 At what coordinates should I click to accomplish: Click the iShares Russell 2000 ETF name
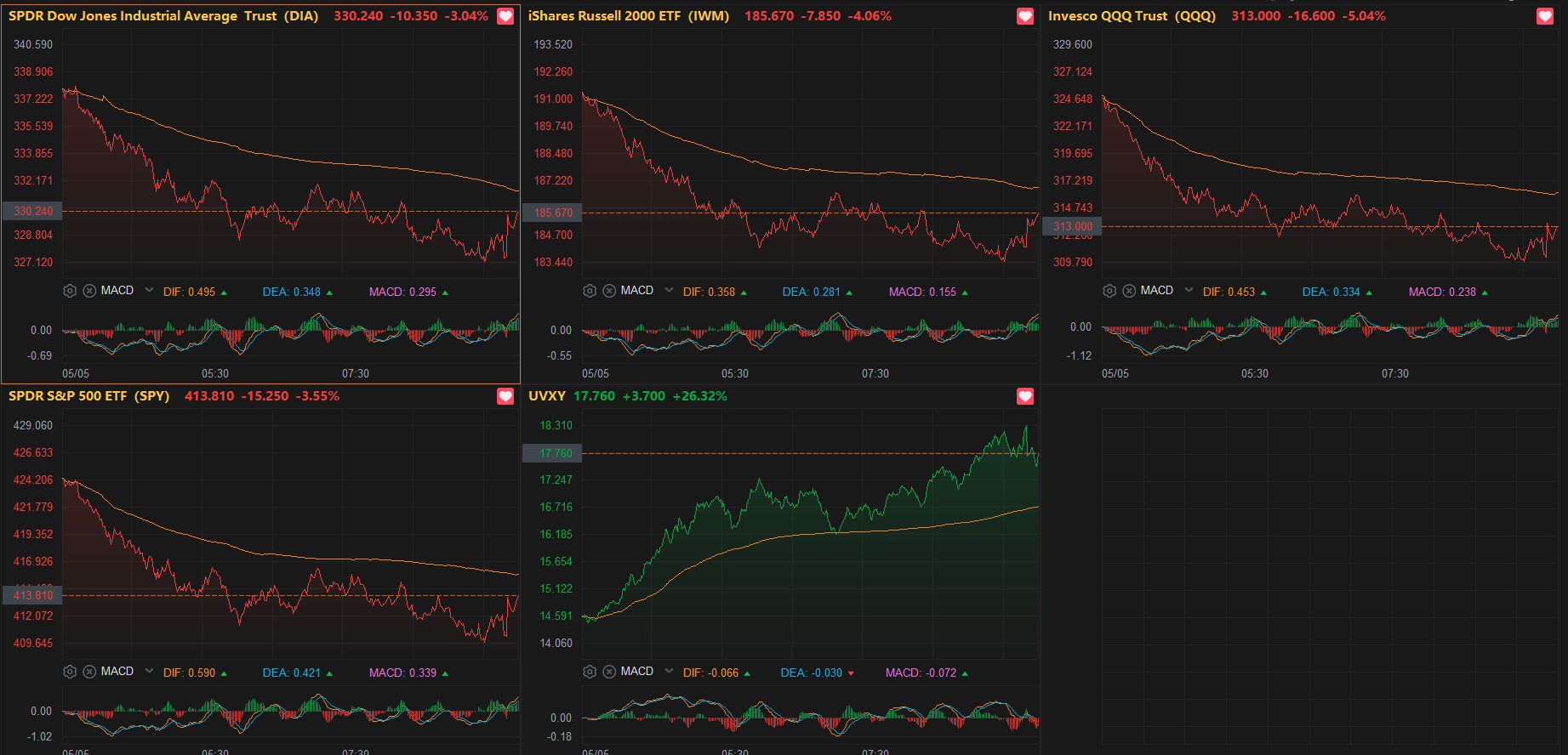(x=605, y=16)
